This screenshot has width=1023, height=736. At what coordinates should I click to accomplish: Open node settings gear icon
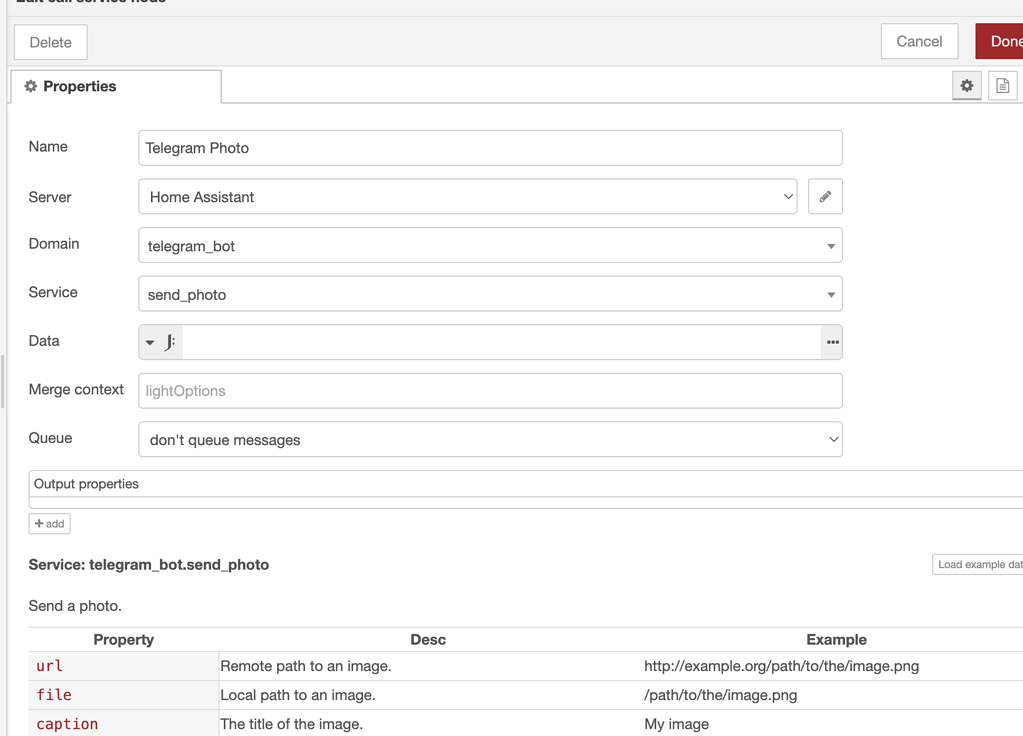tap(966, 85)
